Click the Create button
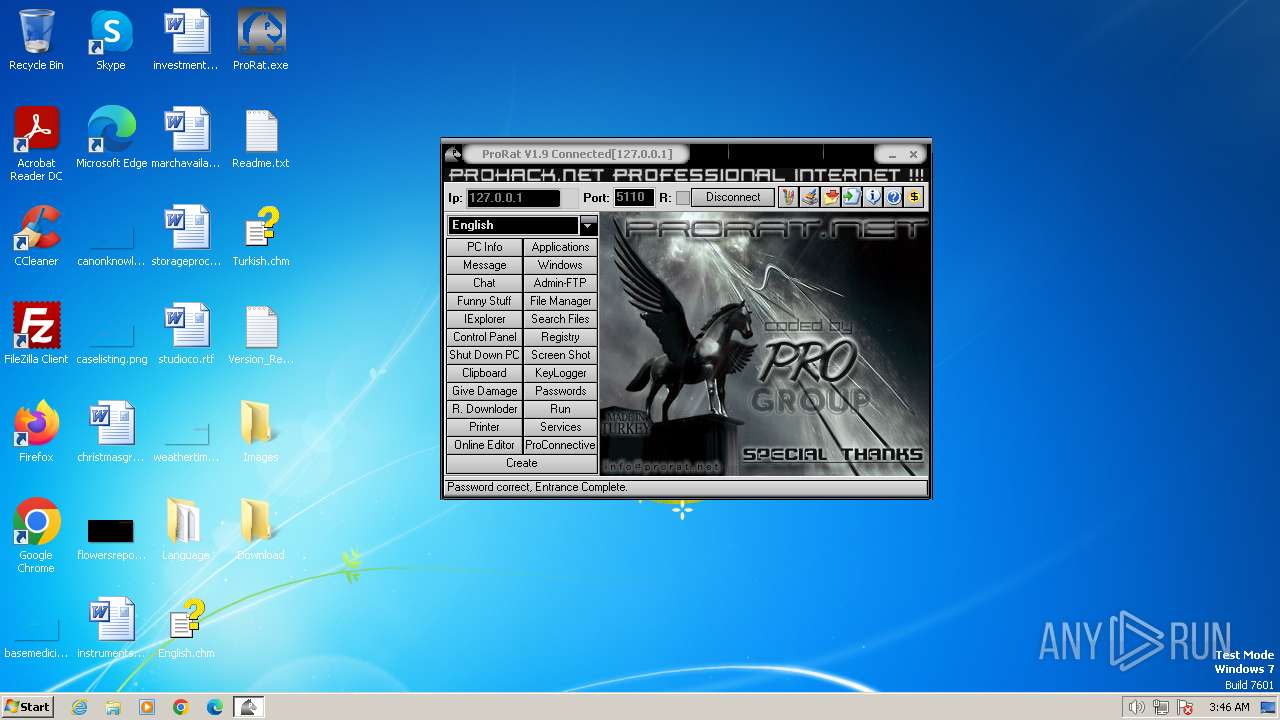1280x720 pixels. coord(522,463)
